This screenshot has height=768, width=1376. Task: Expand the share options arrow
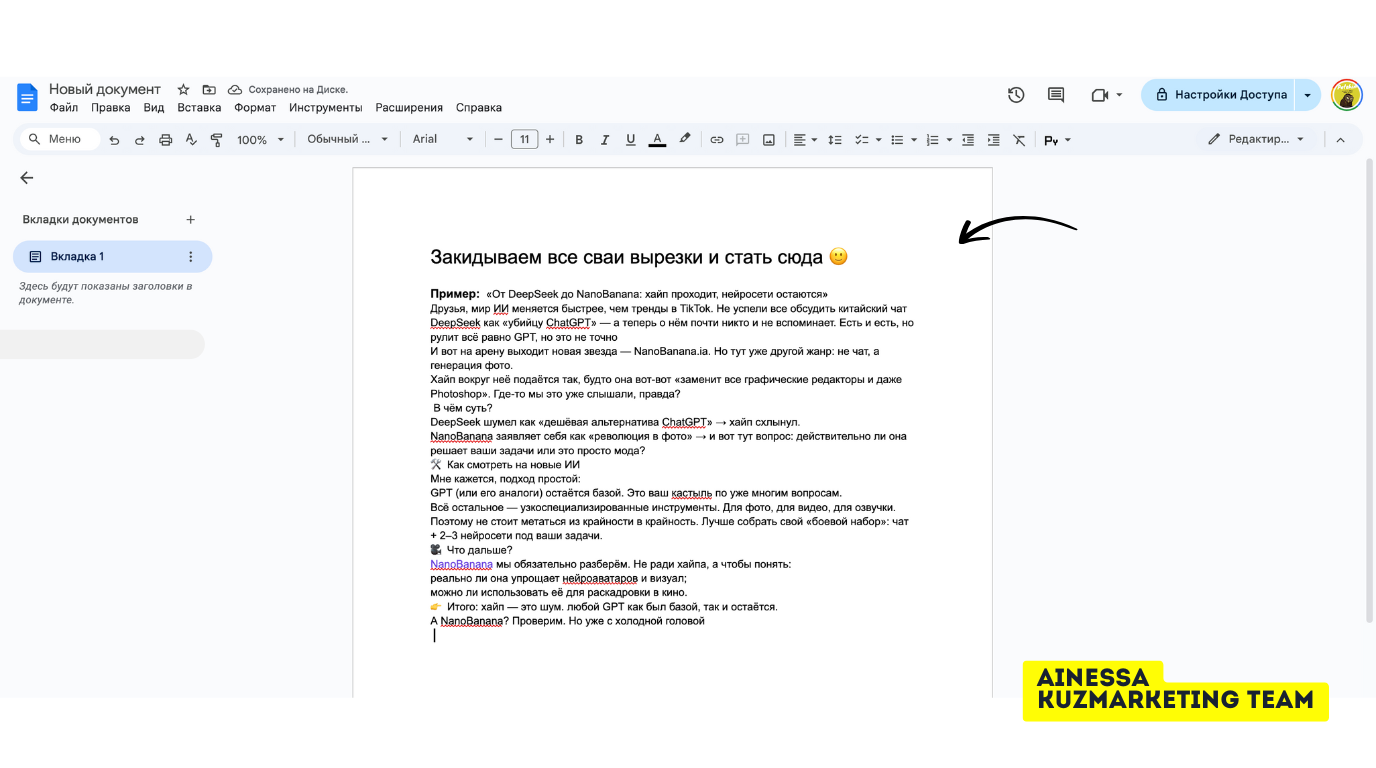click(x=1308, y=95)
